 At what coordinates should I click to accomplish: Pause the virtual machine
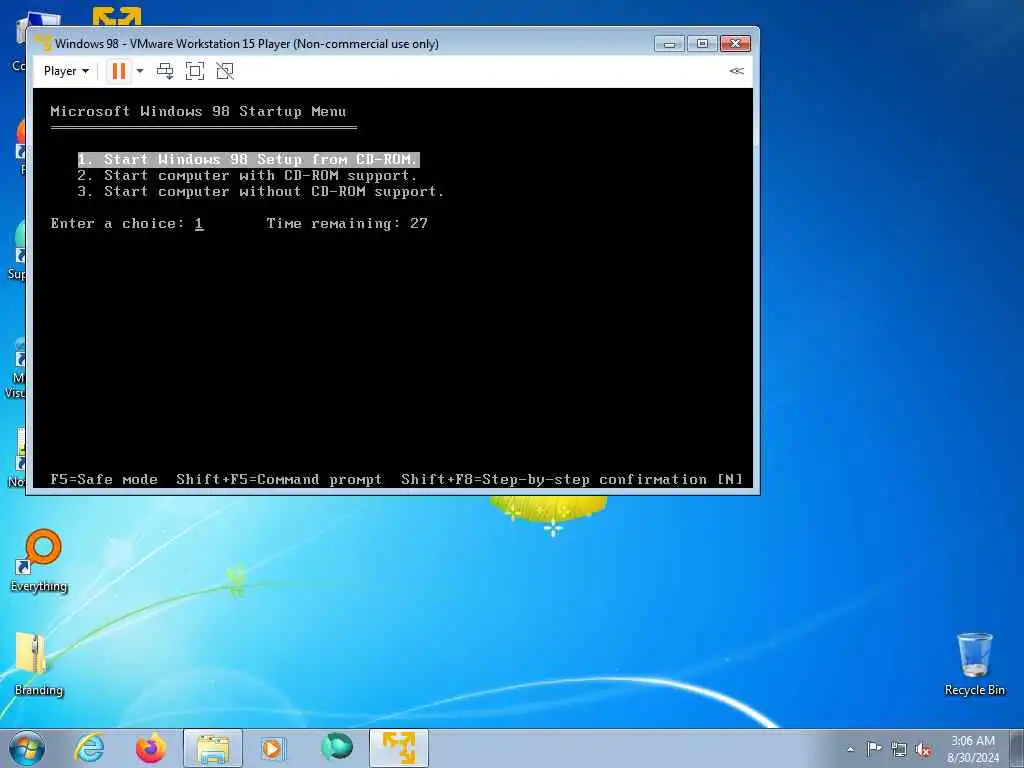coord(118,71)
